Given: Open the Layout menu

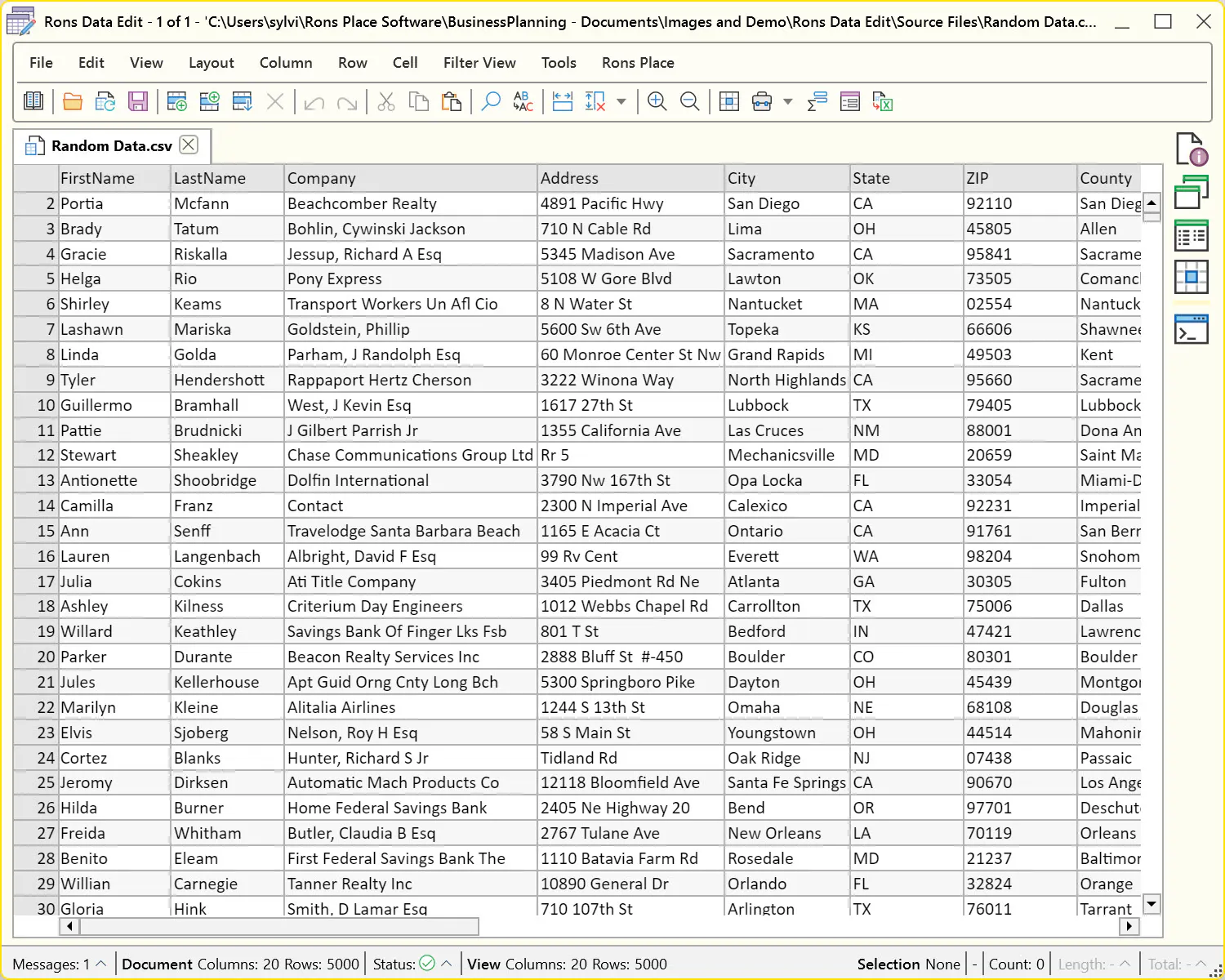Looking at the screenshot, I should point(211,62).
